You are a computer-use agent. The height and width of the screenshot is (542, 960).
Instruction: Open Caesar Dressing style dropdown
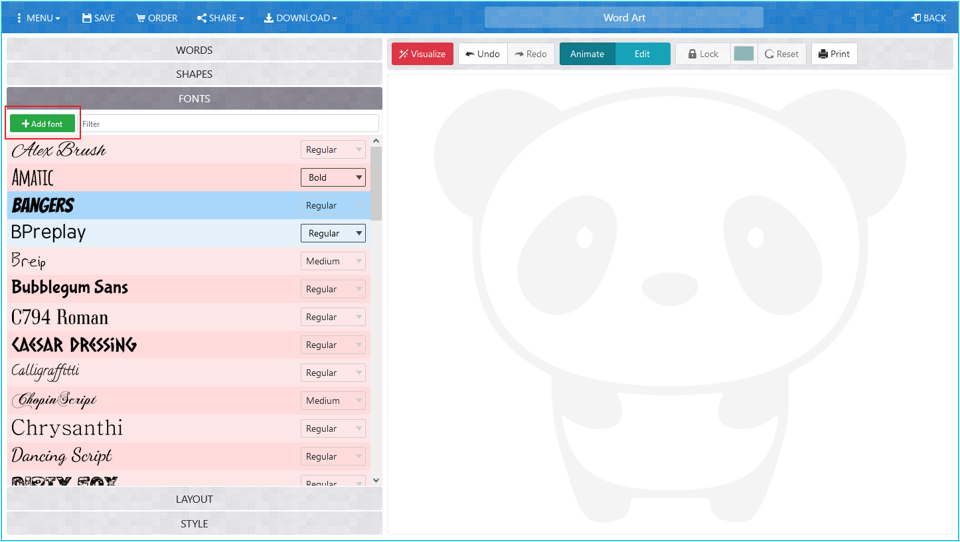tap(333, 345)
